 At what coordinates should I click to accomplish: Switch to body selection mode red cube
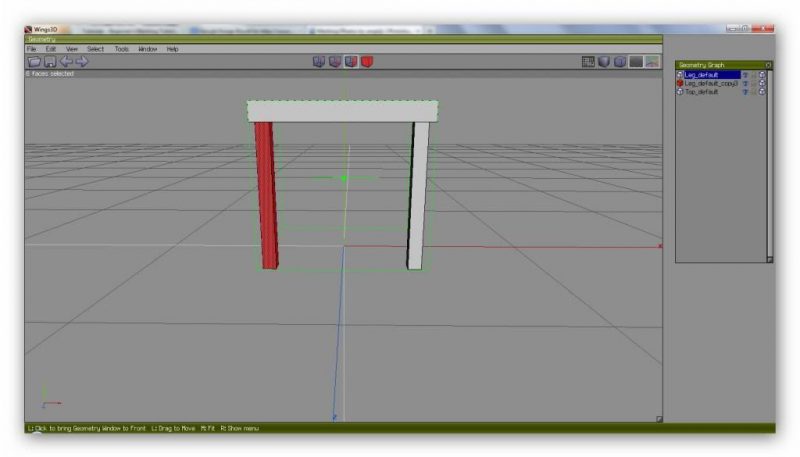(367, 62)
